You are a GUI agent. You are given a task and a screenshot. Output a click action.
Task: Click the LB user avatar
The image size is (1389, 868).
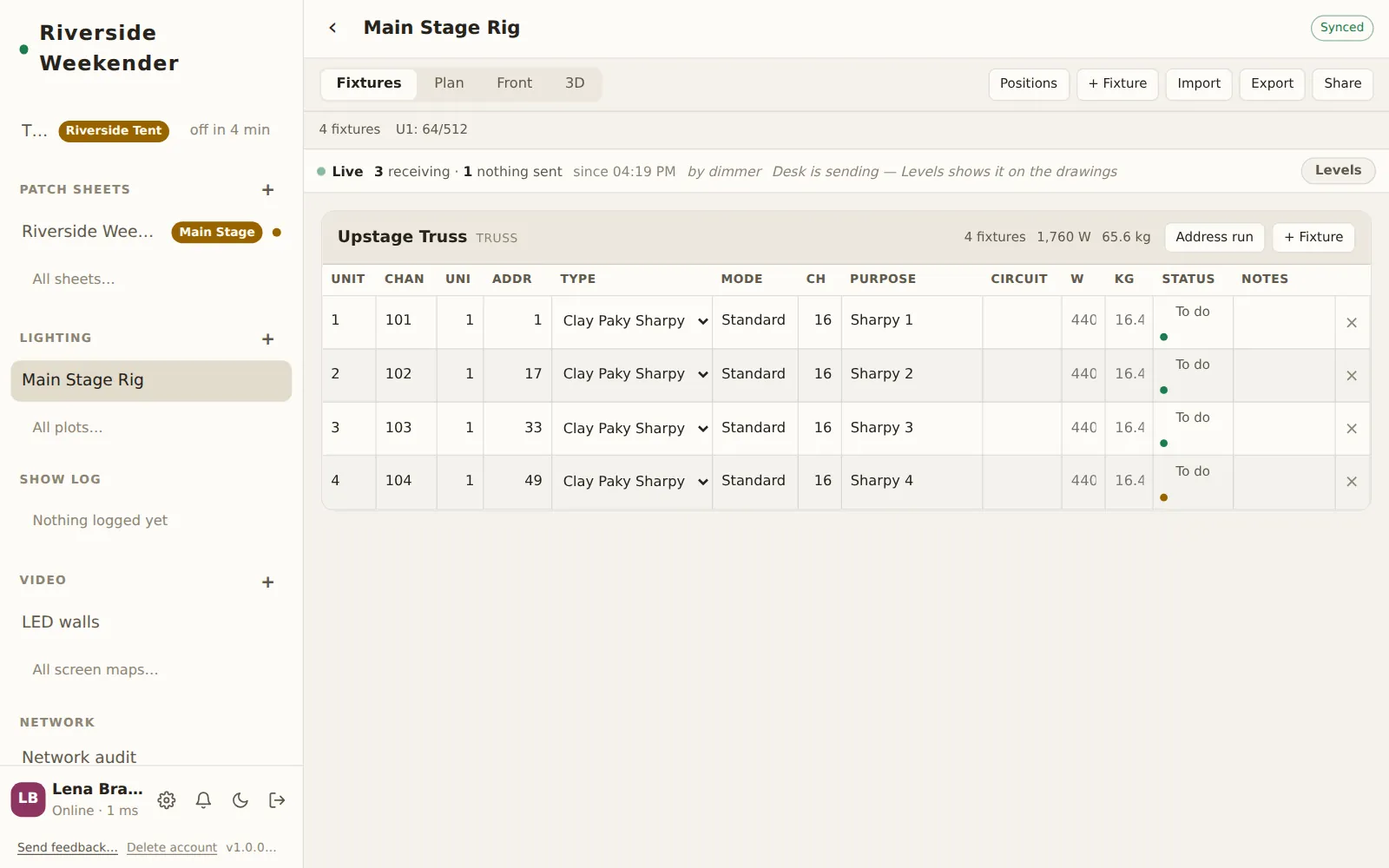point(28,799)
